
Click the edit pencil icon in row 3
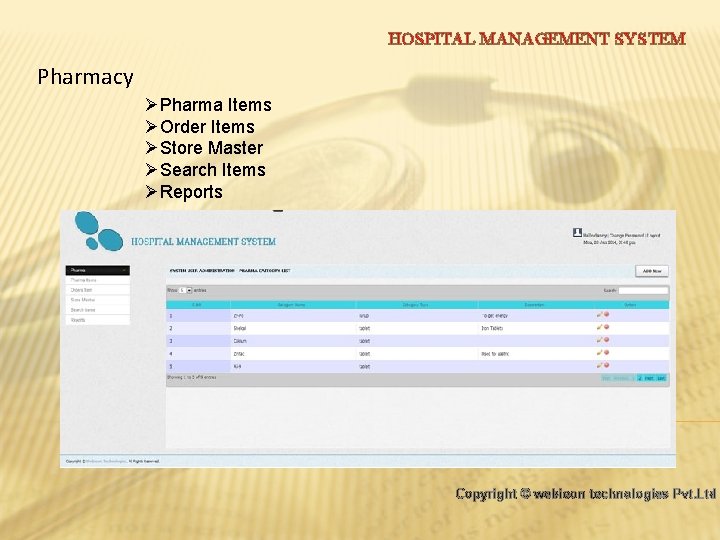(x=599, y=340)
